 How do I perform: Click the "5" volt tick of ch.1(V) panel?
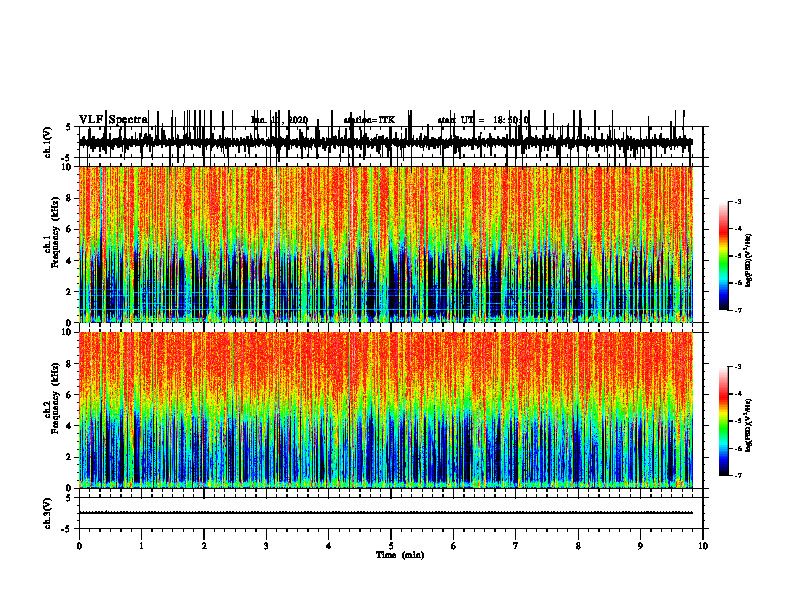click(68, 127)
